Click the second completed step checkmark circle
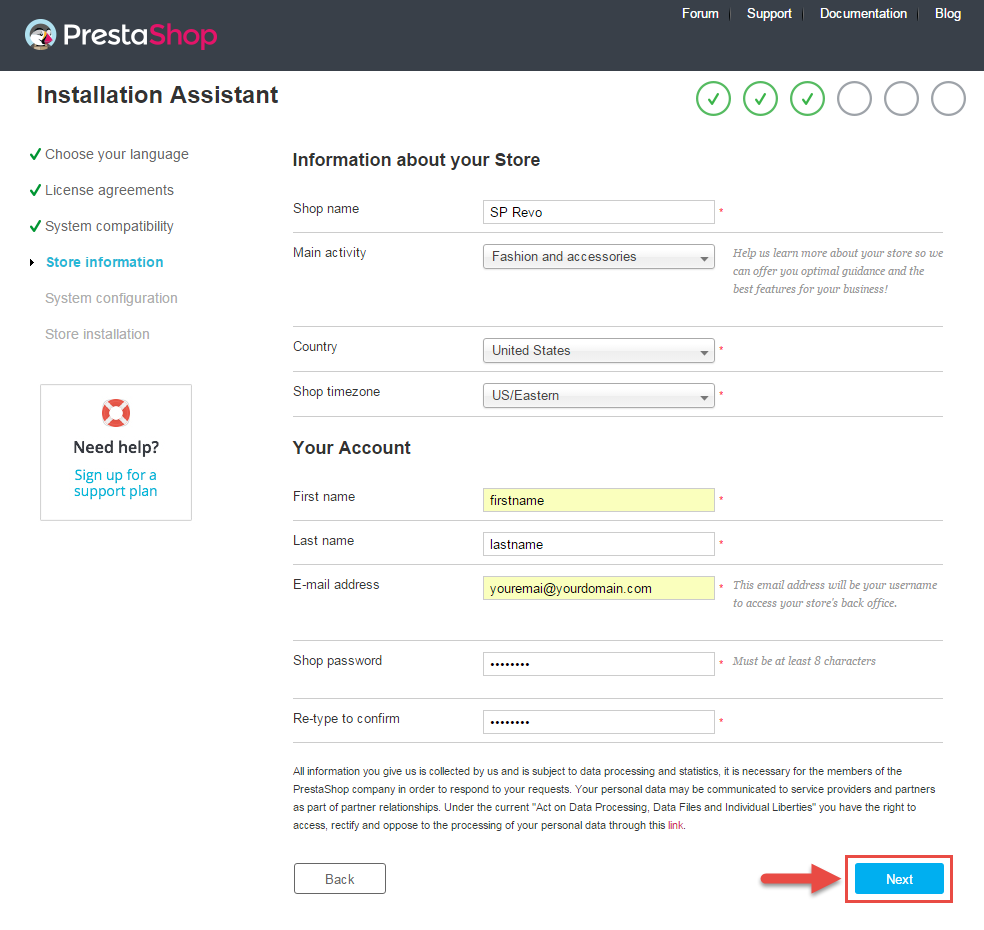 [x=760, y=99]
